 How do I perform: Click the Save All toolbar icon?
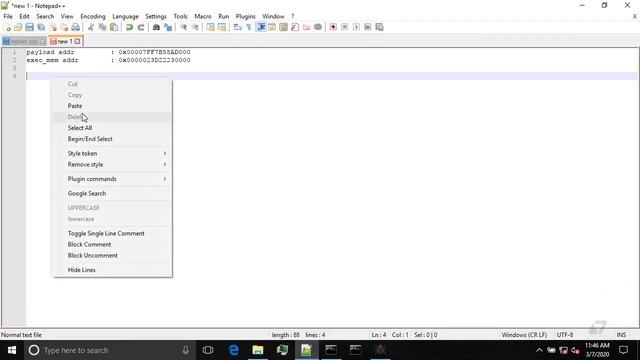pyautogui.click(x=41, y=27)
